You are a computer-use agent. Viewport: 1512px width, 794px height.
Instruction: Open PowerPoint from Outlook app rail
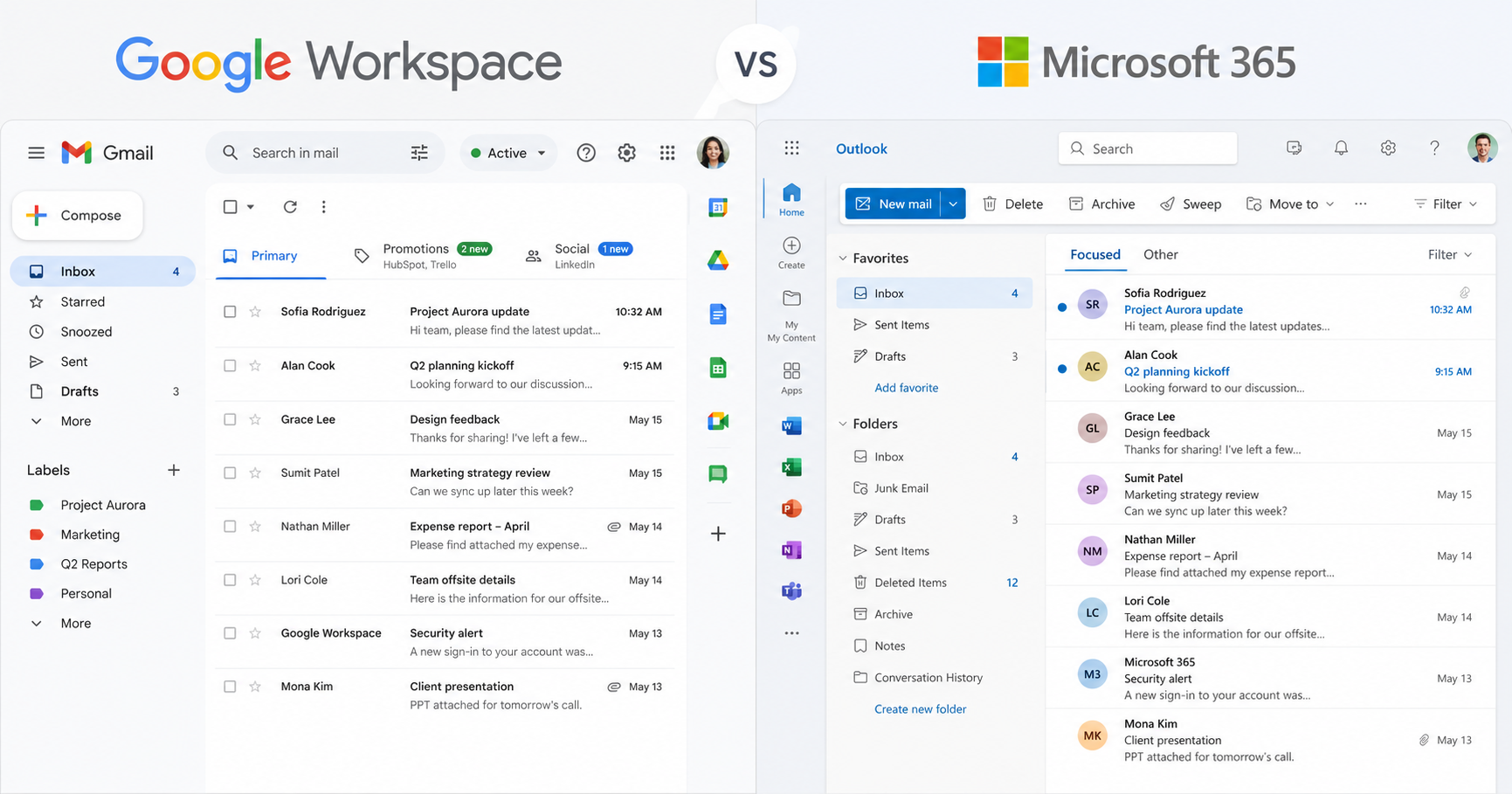pyautogui.click(x=791, y=508)
